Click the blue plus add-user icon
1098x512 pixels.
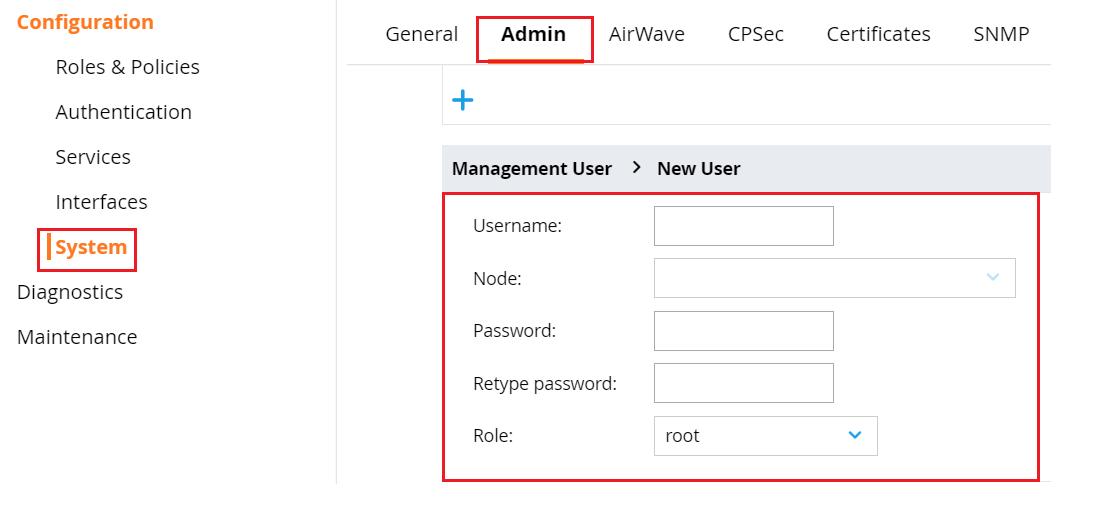pyautogui.click(x=462, y=100)
